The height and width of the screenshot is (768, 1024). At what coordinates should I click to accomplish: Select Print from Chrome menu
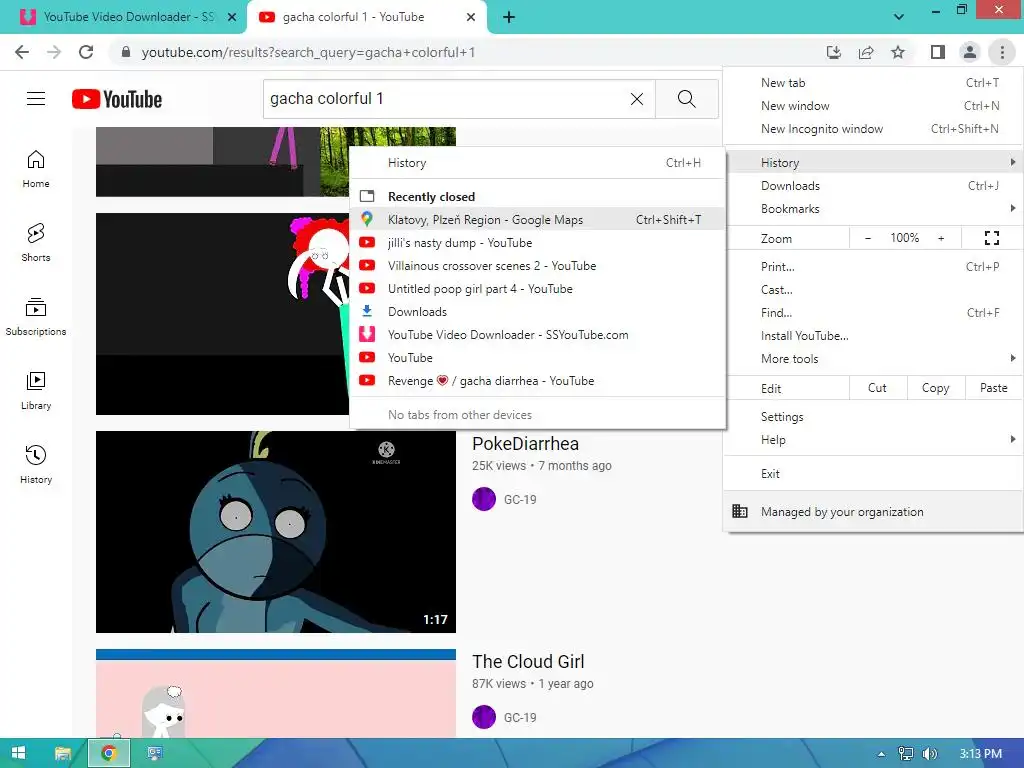click(874, 266)
